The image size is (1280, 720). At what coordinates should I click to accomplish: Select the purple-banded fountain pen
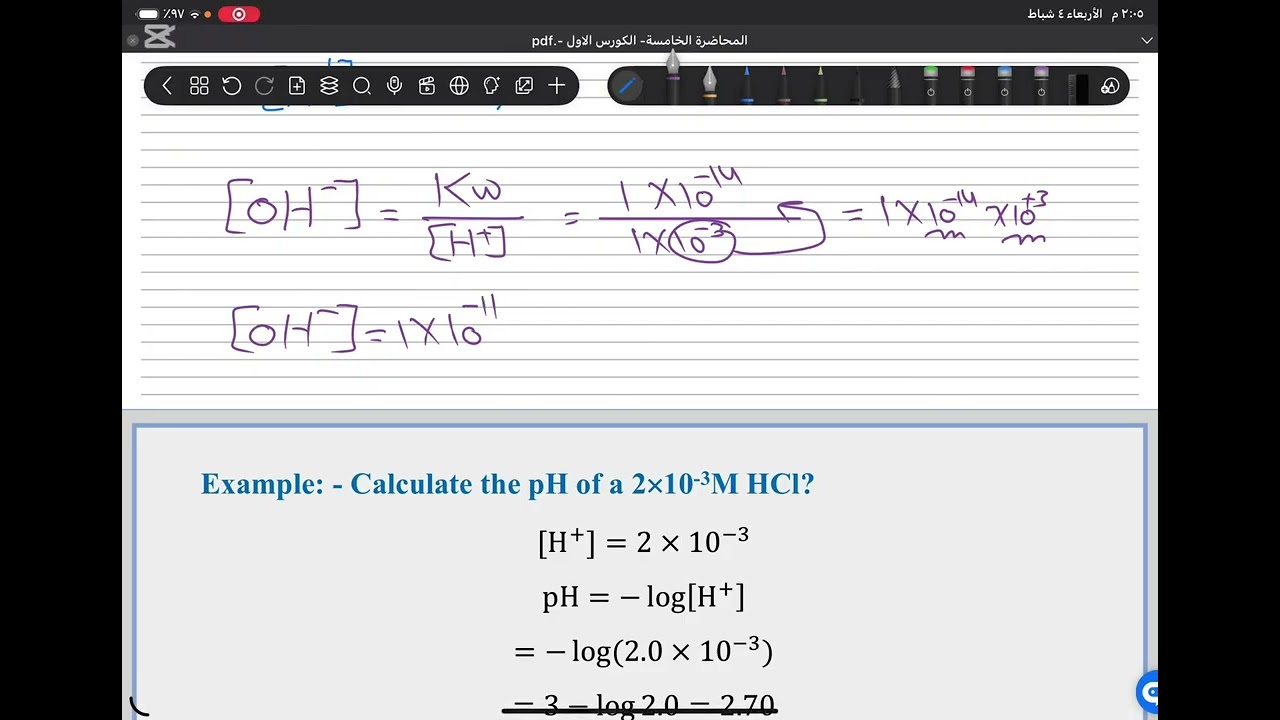(673, 78)
